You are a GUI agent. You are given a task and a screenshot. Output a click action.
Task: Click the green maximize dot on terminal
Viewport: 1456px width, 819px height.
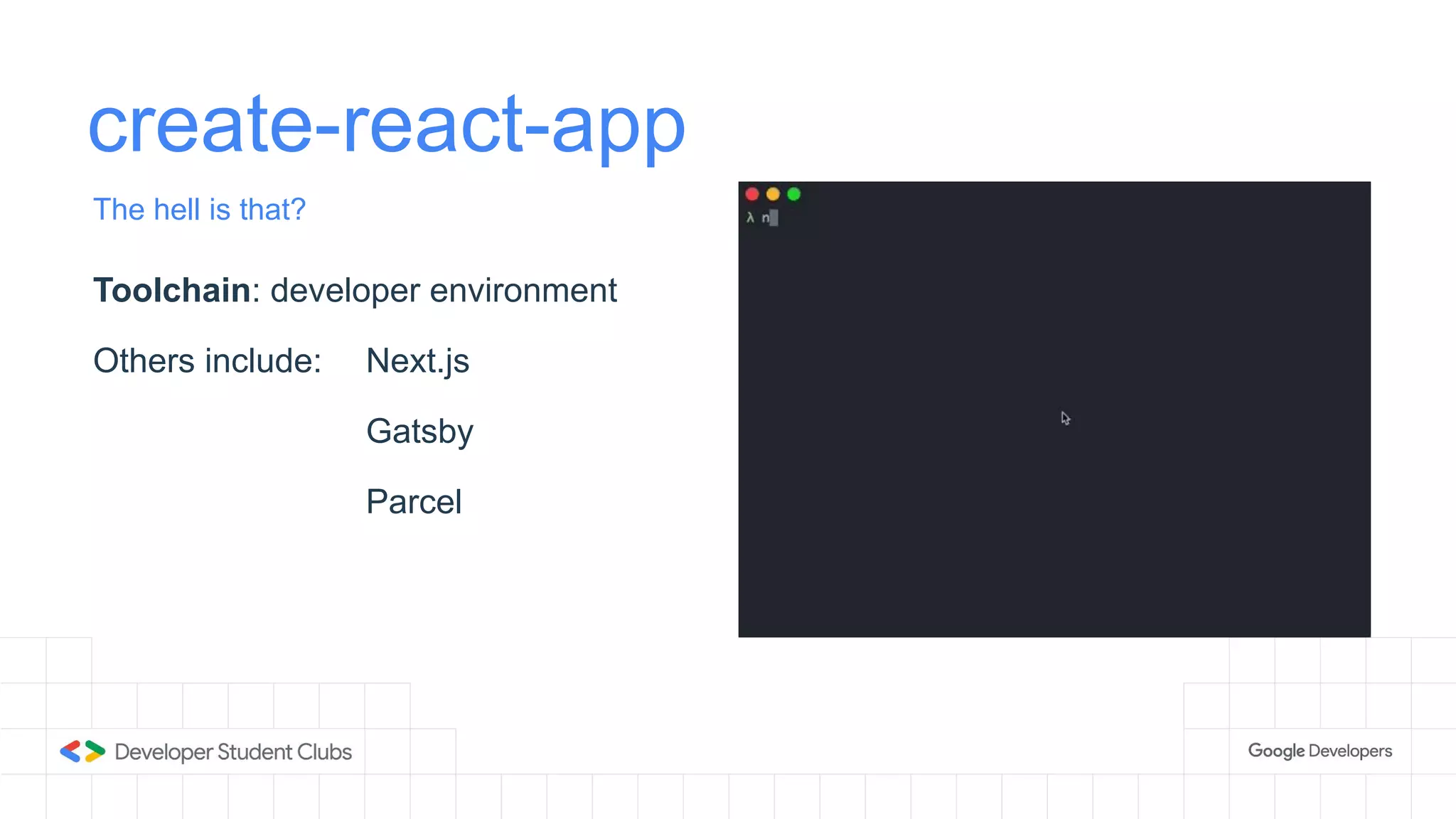[x=794, y=194]
